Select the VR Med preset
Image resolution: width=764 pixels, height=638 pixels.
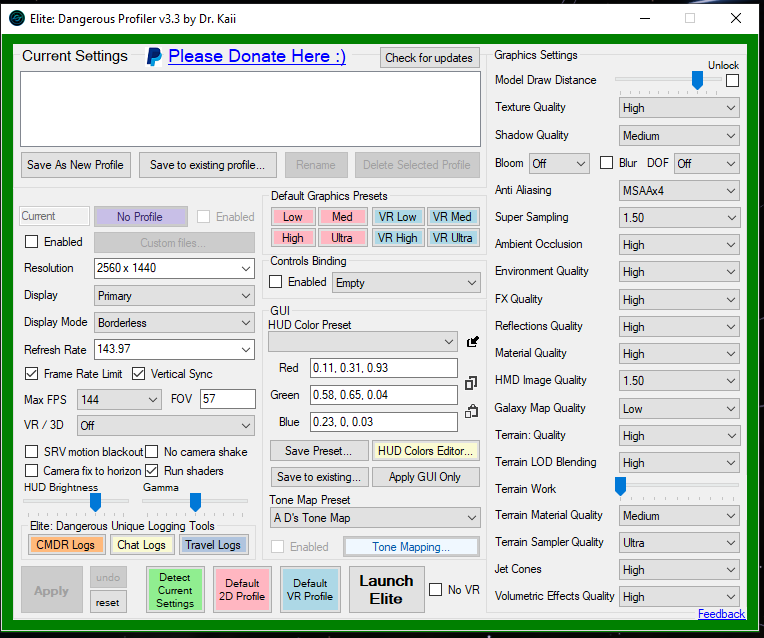point(453,217)
